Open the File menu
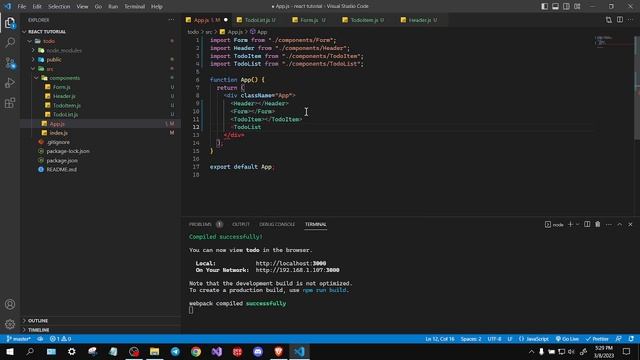This screenshot has width=640, height=360. [x=22, y=7]
